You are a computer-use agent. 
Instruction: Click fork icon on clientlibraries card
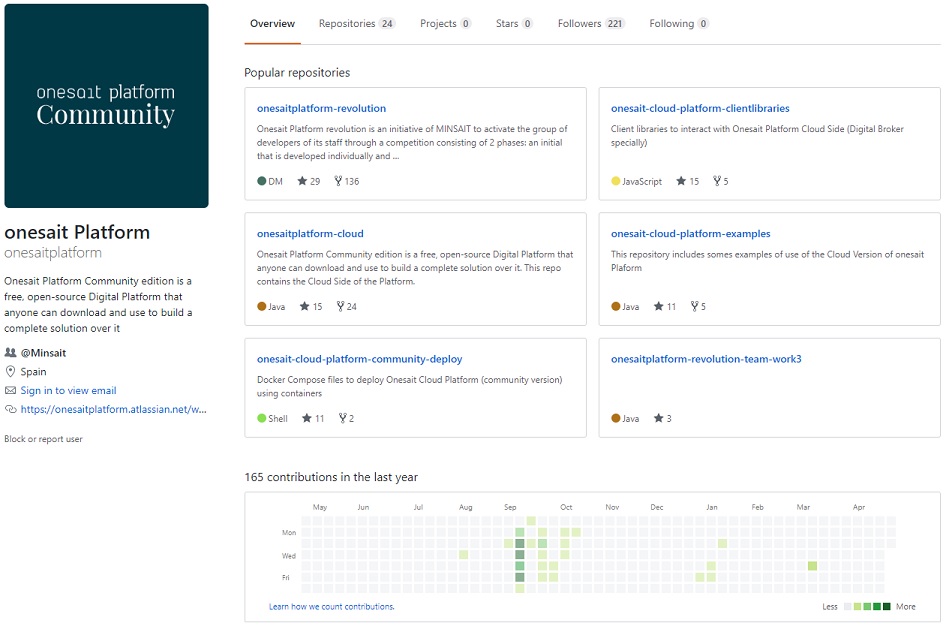point(717,181)
